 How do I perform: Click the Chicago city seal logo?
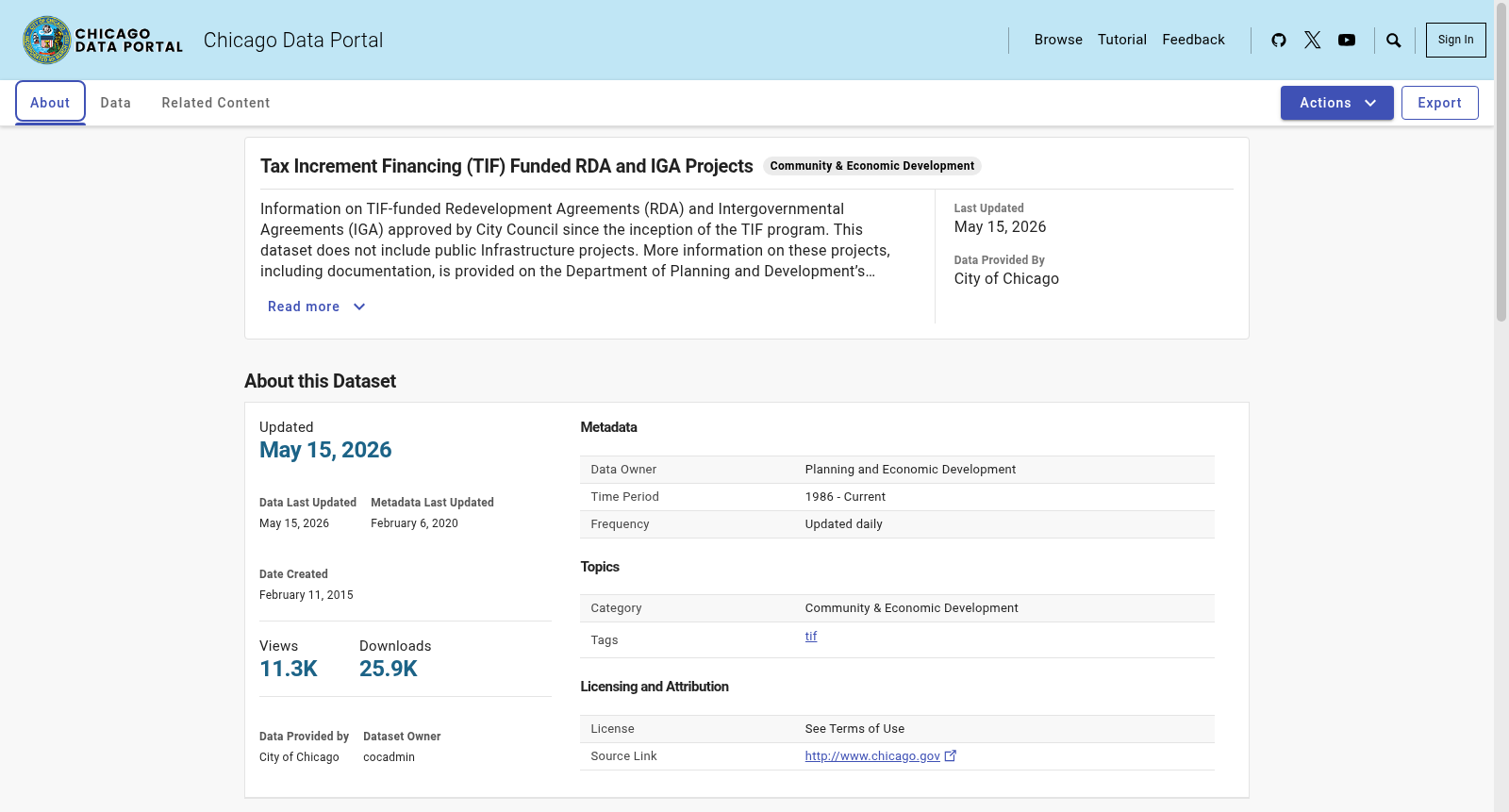click(x=47, y=40)
